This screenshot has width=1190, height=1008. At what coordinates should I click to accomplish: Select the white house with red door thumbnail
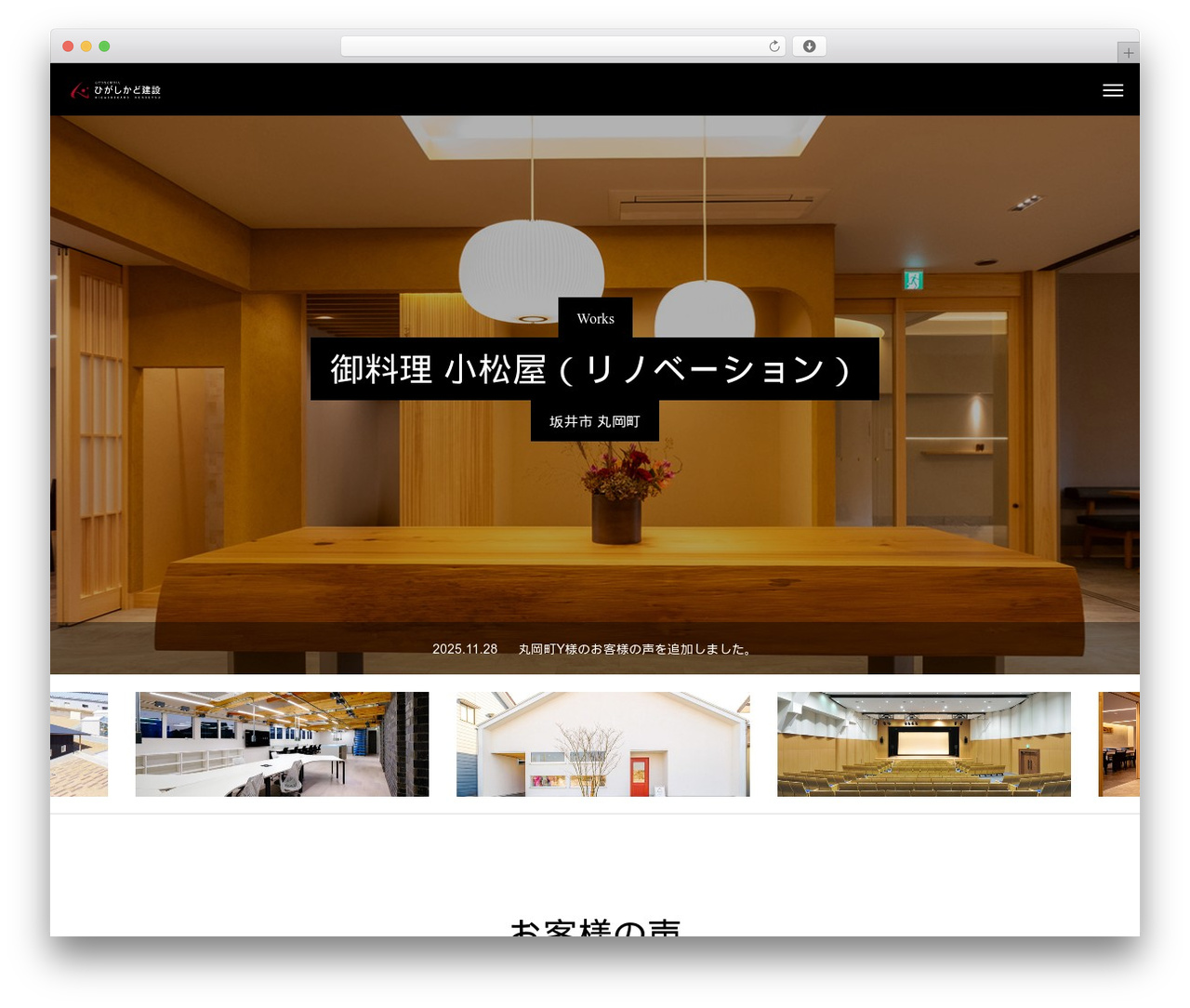603,744
